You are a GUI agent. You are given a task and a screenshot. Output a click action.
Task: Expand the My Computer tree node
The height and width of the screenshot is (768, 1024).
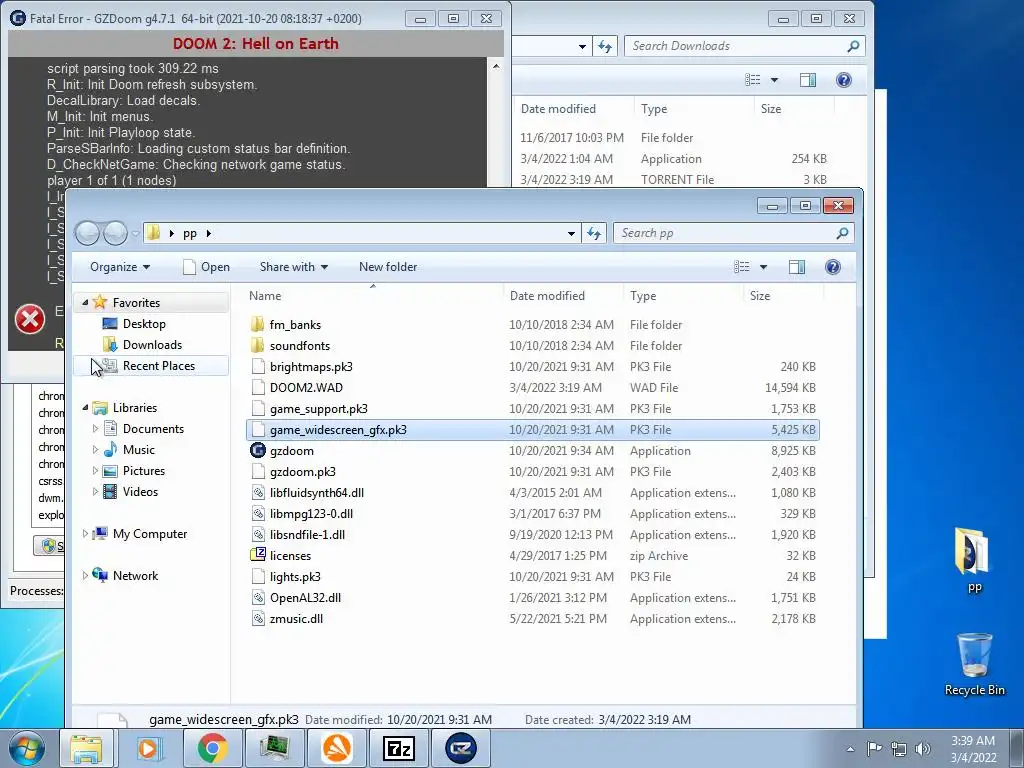click(x=85, y=534)
